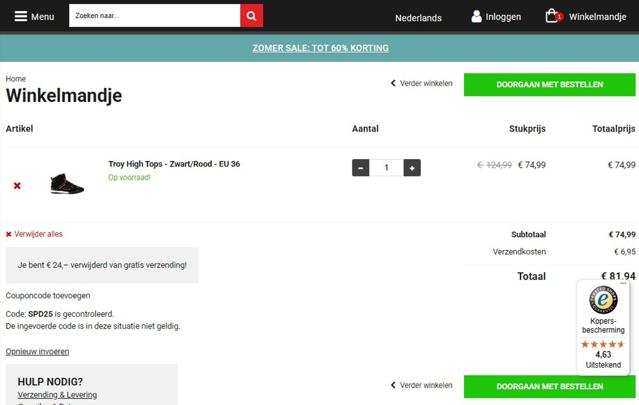Click the Op voorraad! stock status

[129, 177]
